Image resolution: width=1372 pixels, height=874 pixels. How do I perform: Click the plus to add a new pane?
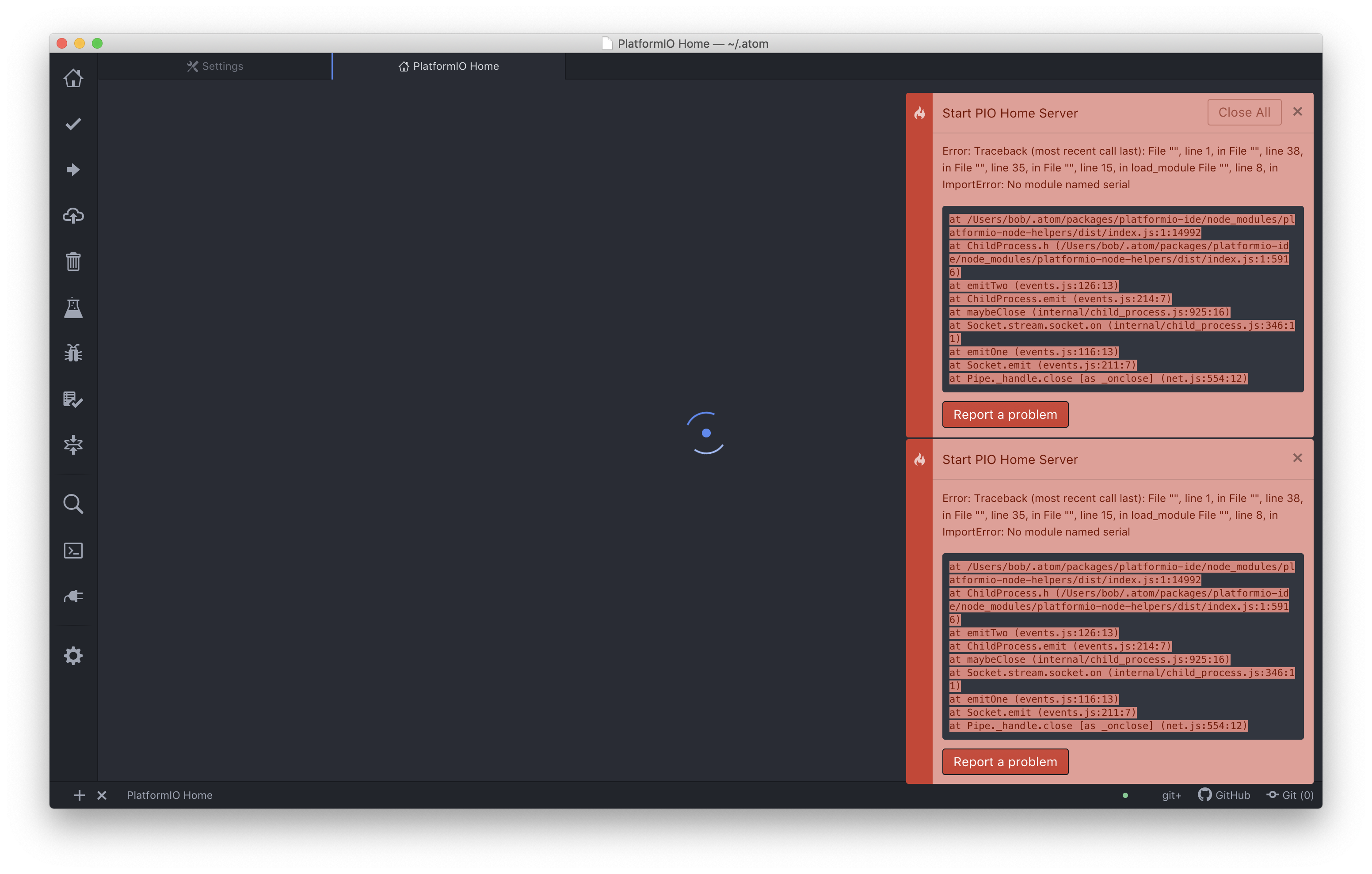point(79,795)
